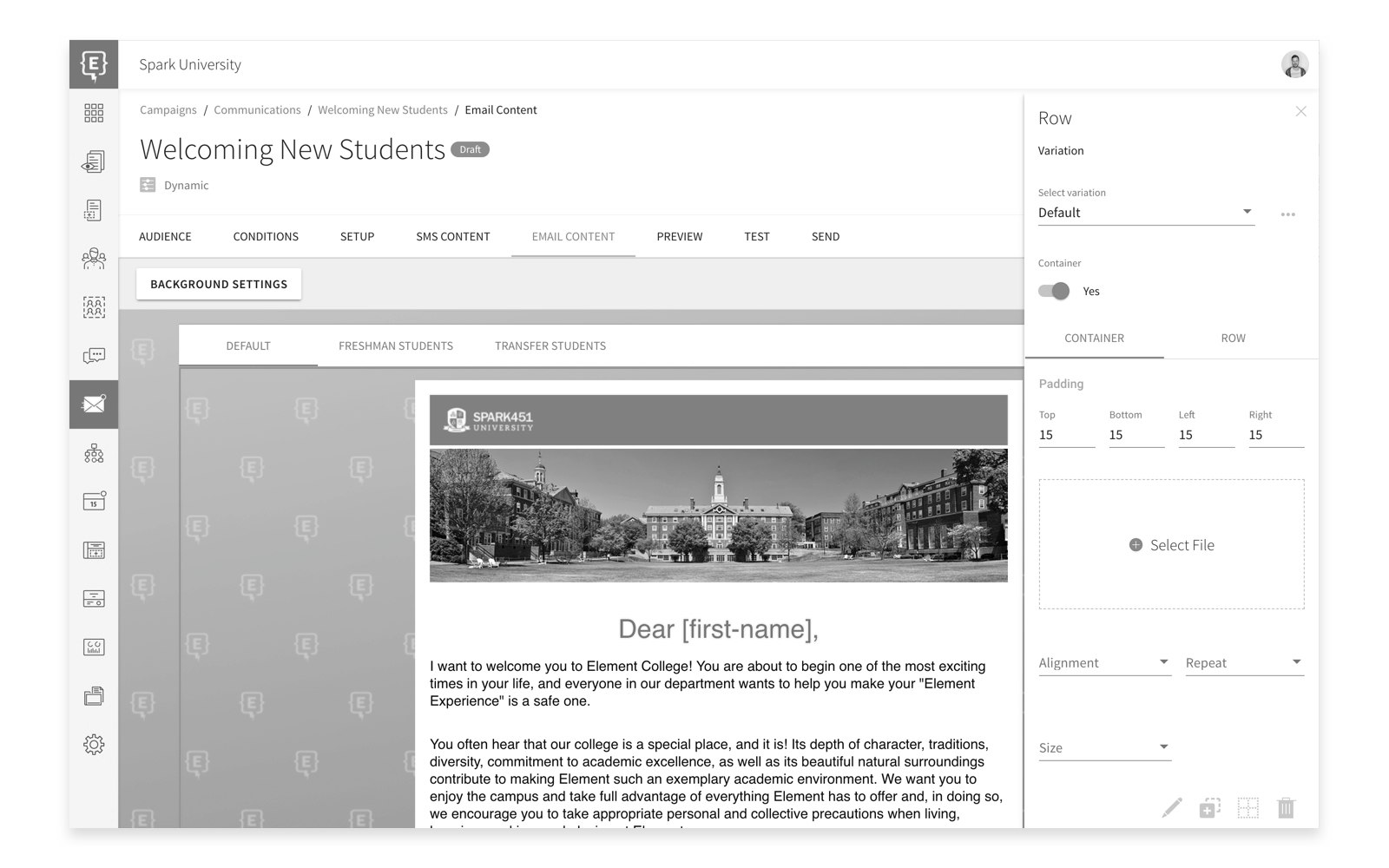Image resolution: width=1389 pixels, height=868 pixels.
Task: Open the Repeat dropdown
Action: [1244, 663]
